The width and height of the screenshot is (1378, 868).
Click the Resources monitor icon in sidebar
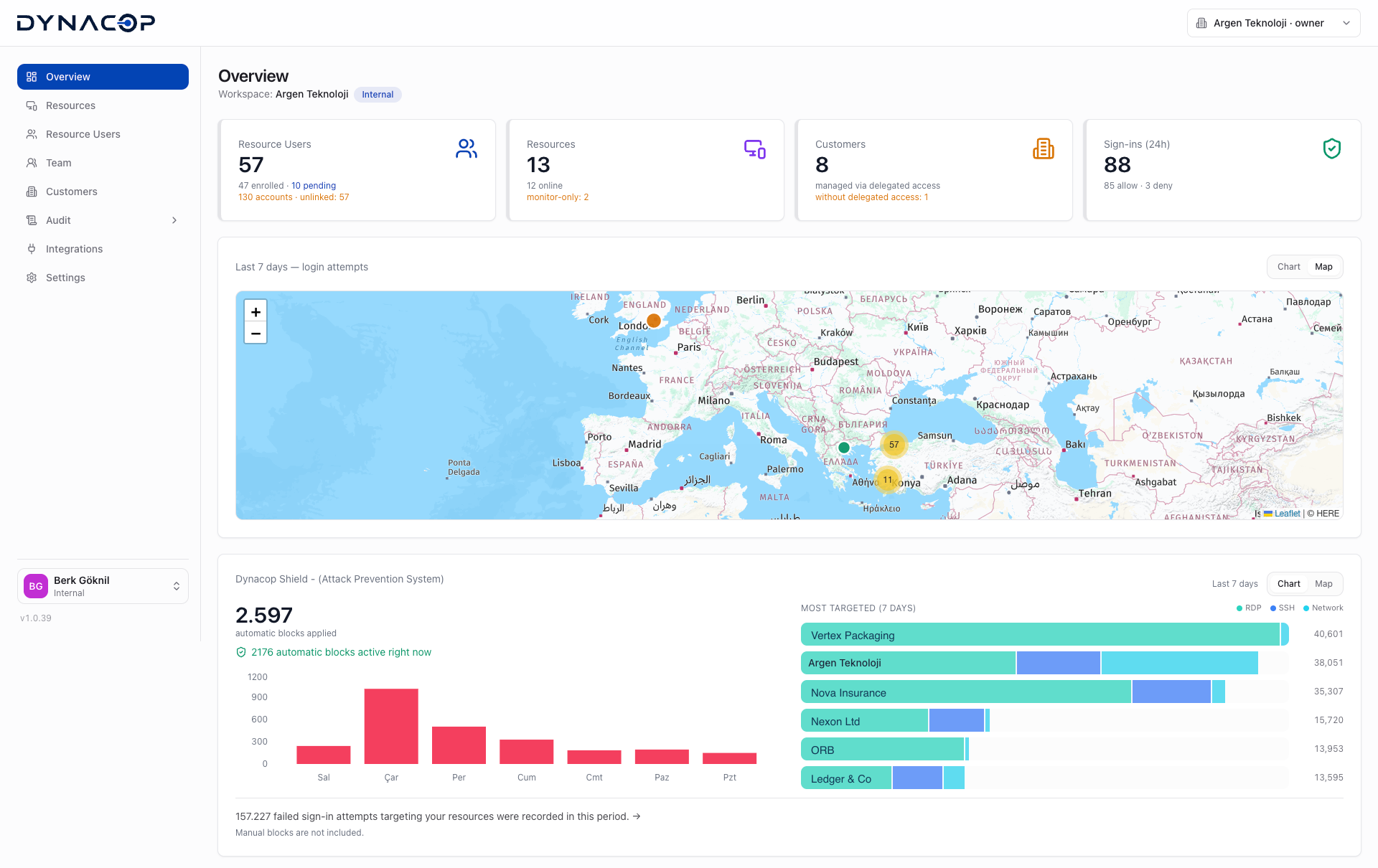[x=32, y=105]
